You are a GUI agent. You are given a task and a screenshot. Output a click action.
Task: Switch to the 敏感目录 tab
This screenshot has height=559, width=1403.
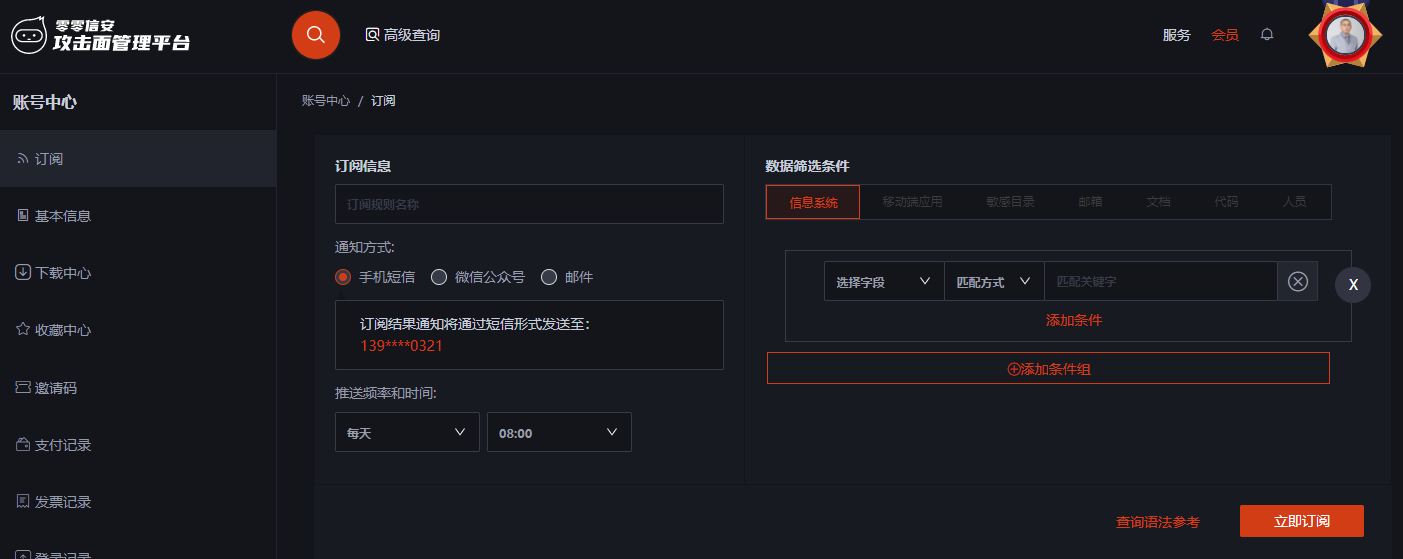coord(1010,202)
